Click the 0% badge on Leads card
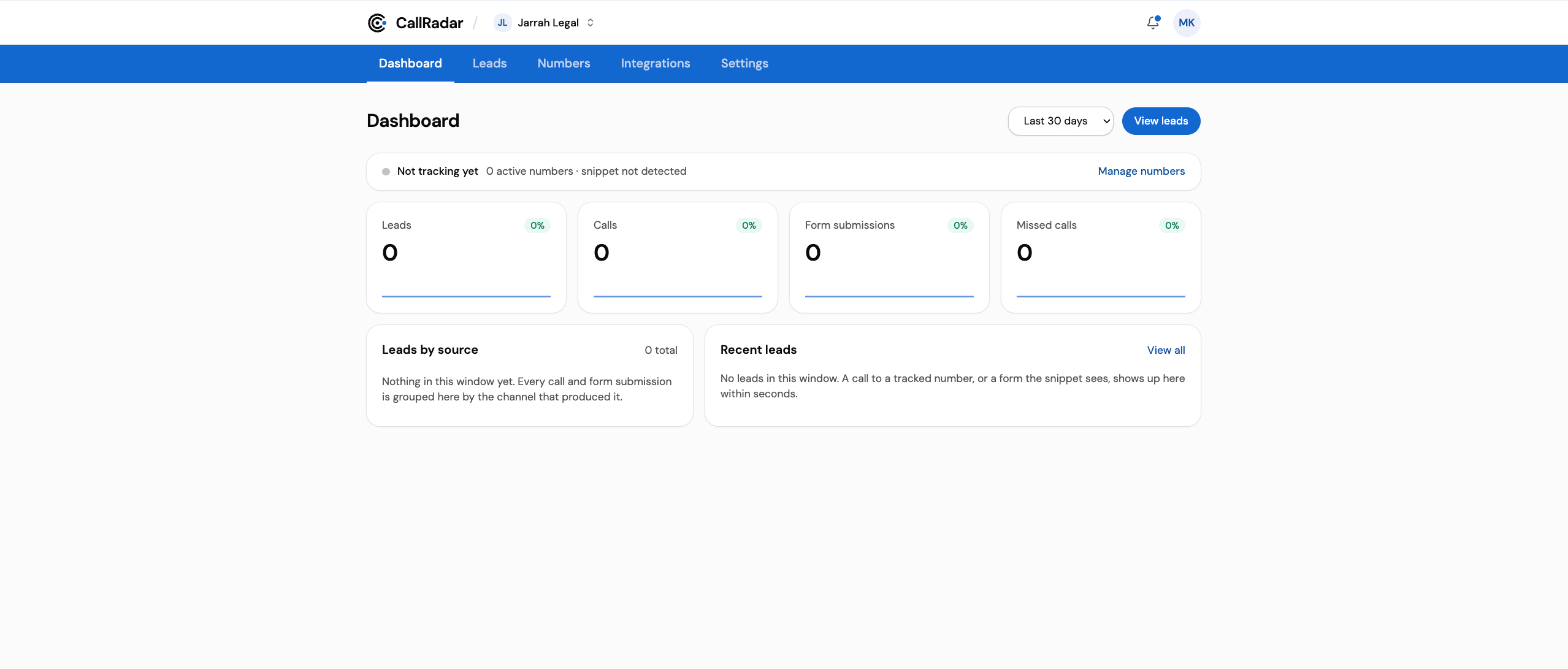 pos(537,226)
